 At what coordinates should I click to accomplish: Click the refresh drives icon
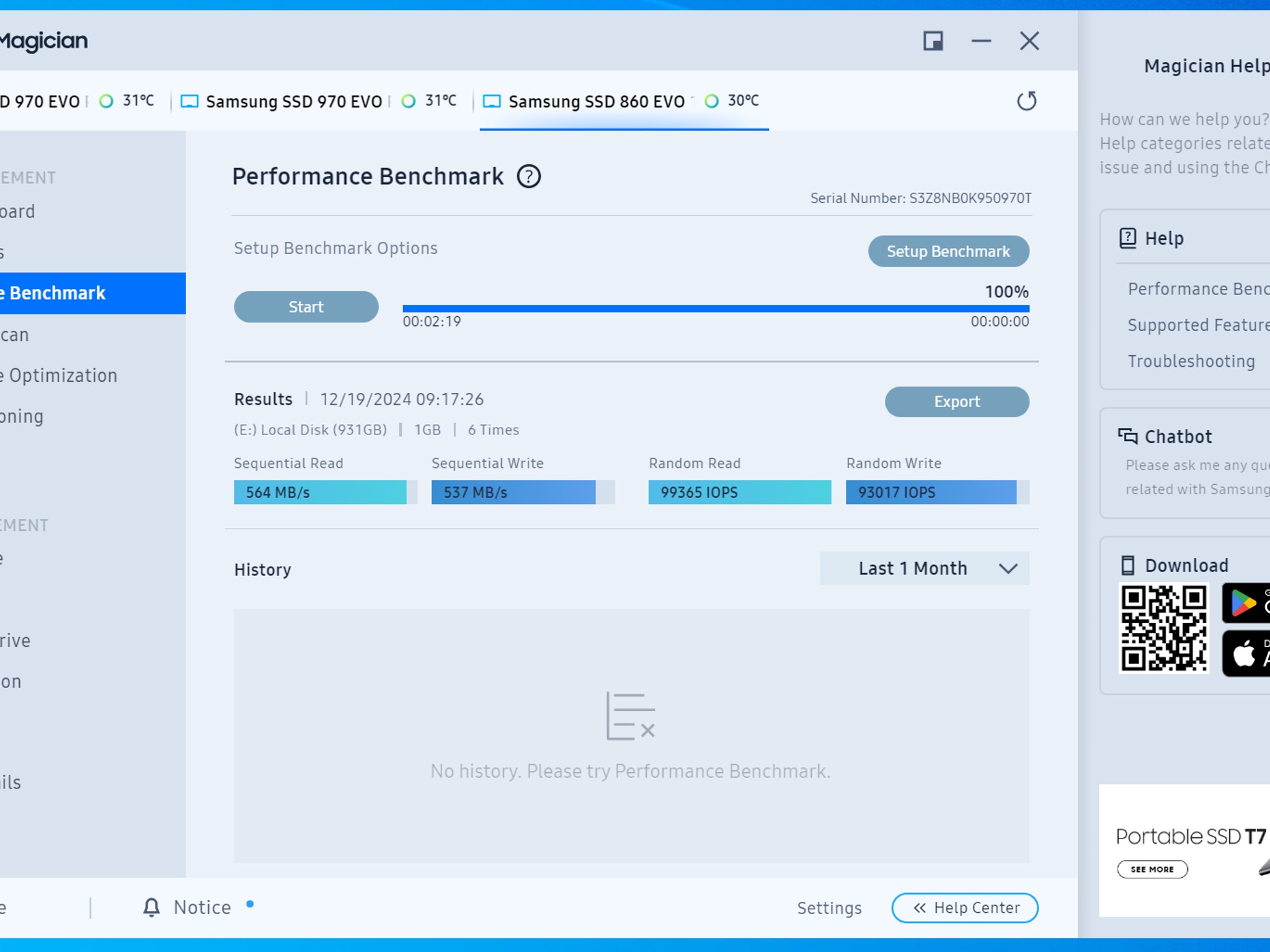click(1027, 100)
